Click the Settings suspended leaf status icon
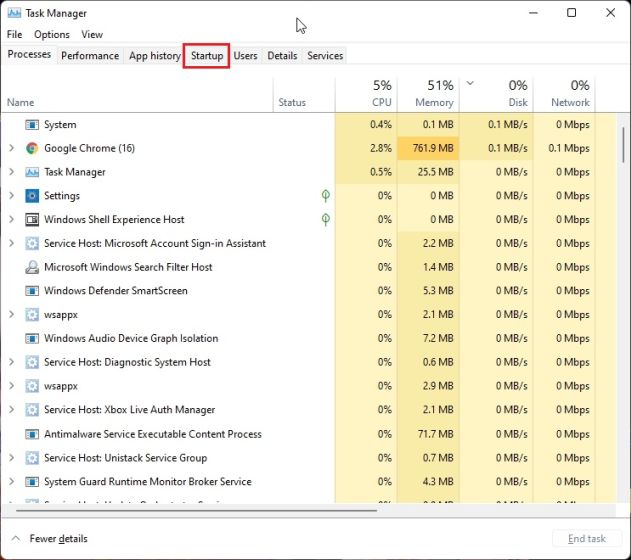The width and height of the screenshot is (631, 560). pyautogui.click(x=326, y=196)
